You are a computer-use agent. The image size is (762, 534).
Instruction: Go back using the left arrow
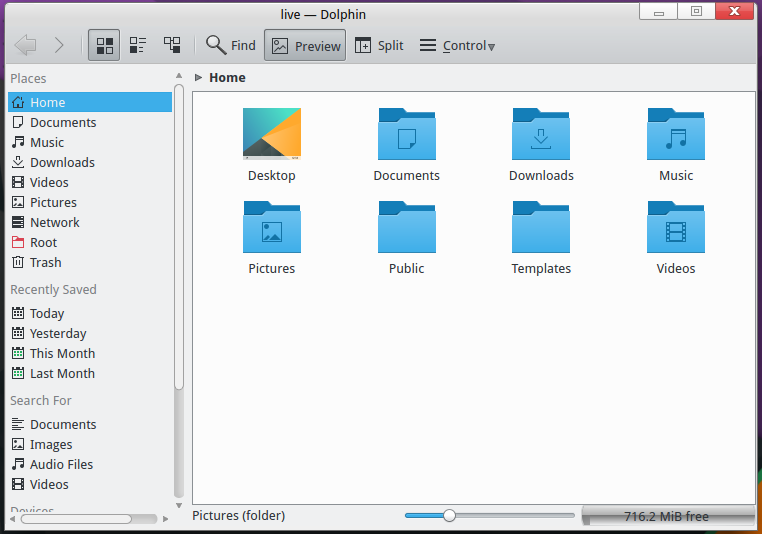[x=25, y=45]
